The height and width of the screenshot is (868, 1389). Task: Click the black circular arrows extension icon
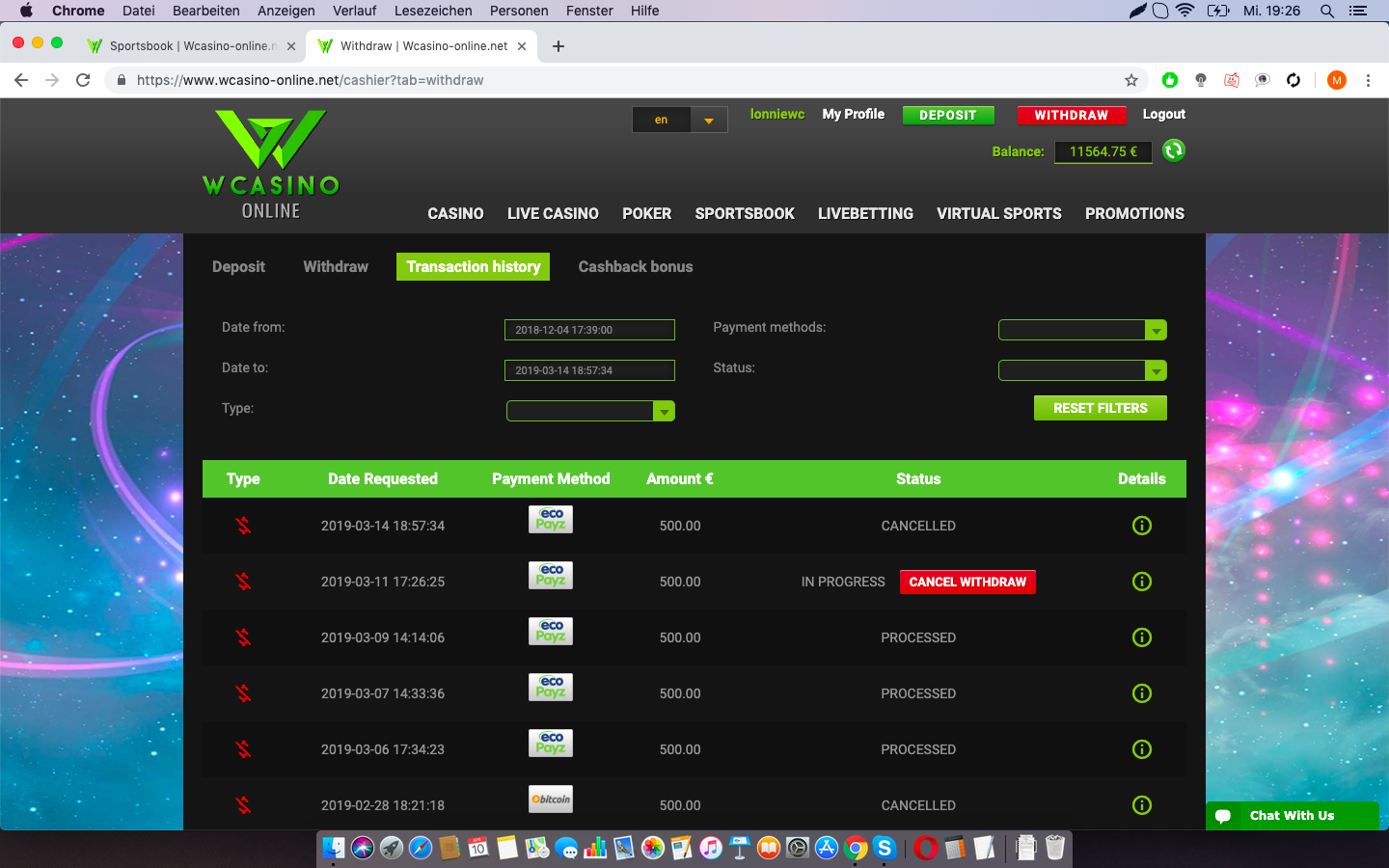pos(1294,80)
